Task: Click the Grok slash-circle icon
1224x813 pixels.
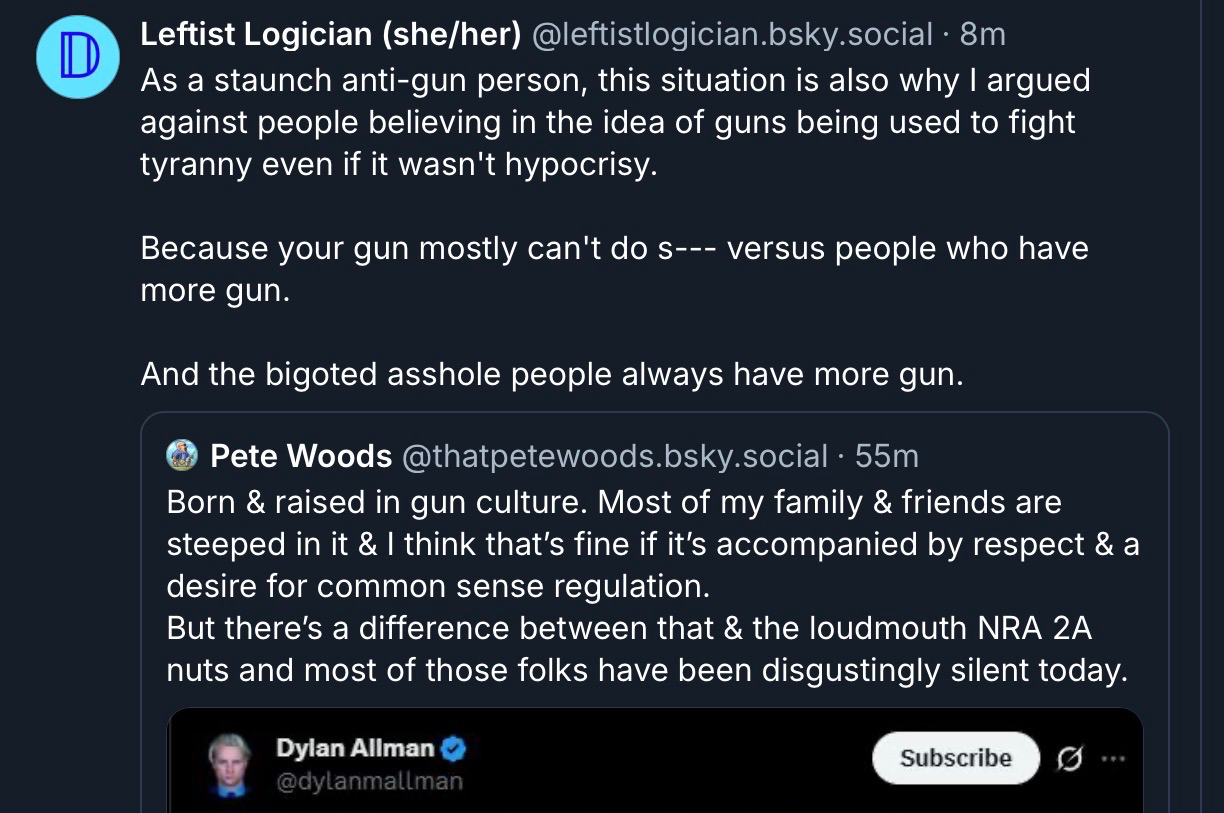Action: tap(1069, 759)
